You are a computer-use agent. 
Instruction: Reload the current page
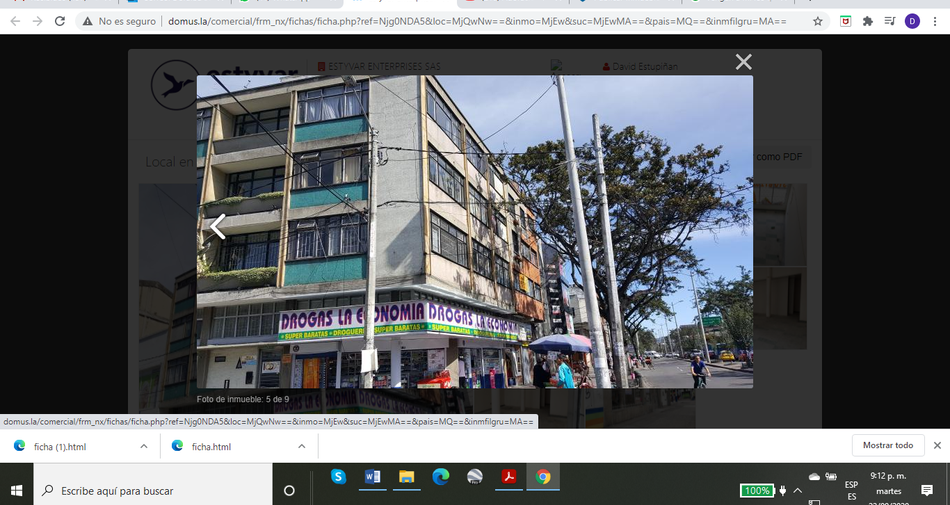click(x=59, y=21)
